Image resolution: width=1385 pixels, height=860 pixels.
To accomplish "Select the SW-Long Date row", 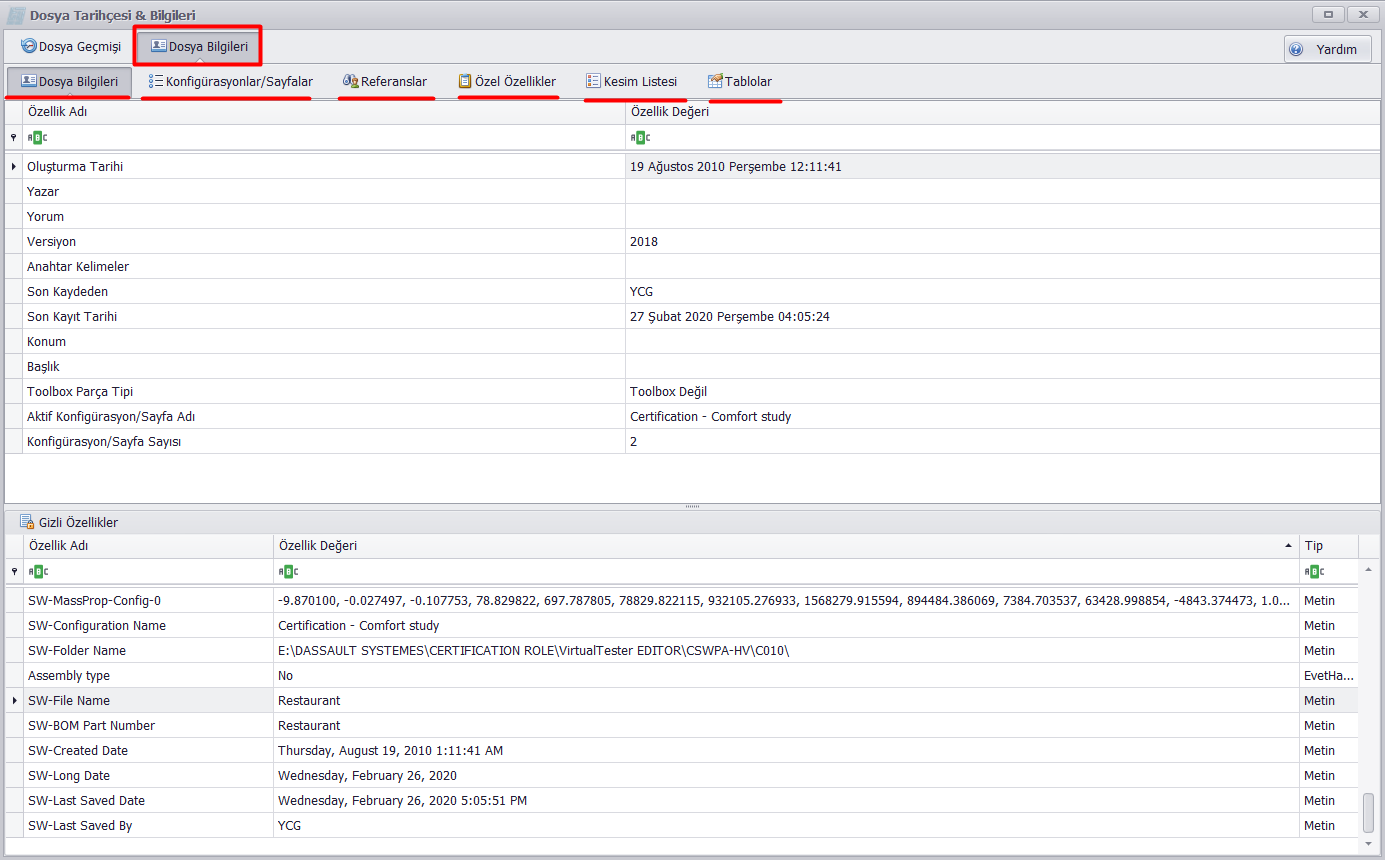I will coord(682,776).
